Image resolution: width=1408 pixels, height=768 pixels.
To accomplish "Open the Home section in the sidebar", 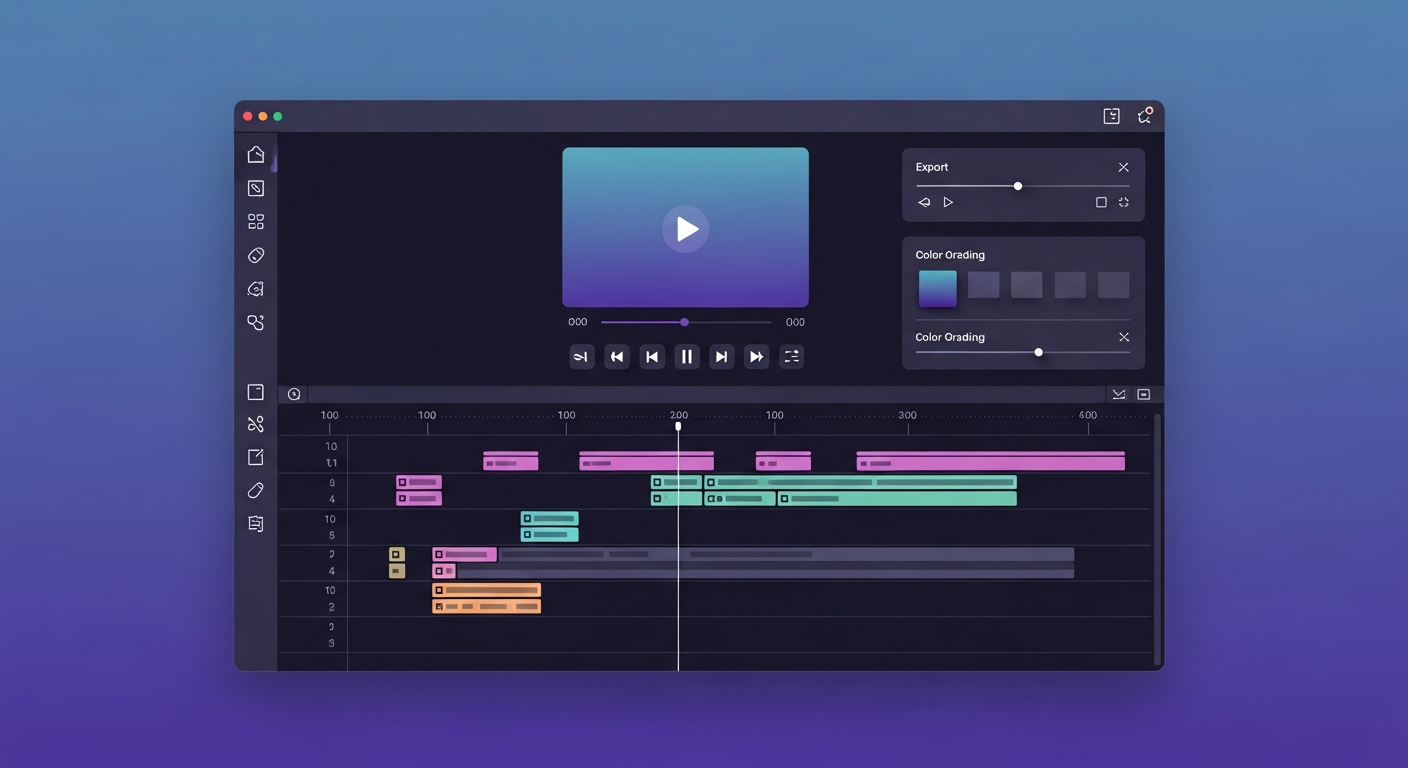I will pyautogui.click(x=256, y=154).
